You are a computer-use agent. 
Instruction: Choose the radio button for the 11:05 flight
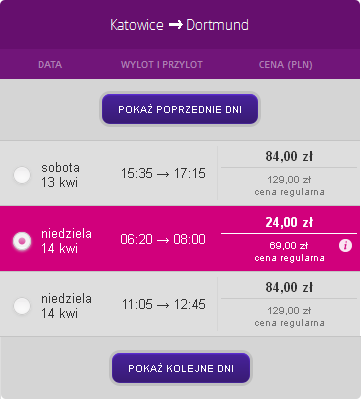click(22, 306)
